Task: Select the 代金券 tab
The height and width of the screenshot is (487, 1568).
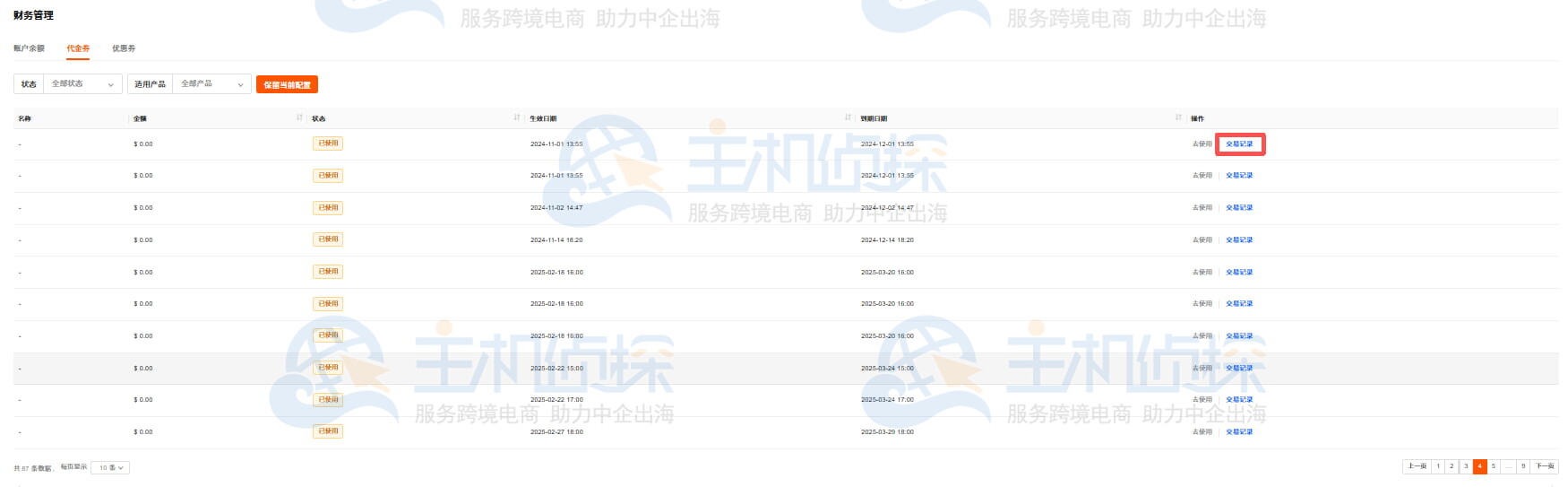Action: pos(78,48)
